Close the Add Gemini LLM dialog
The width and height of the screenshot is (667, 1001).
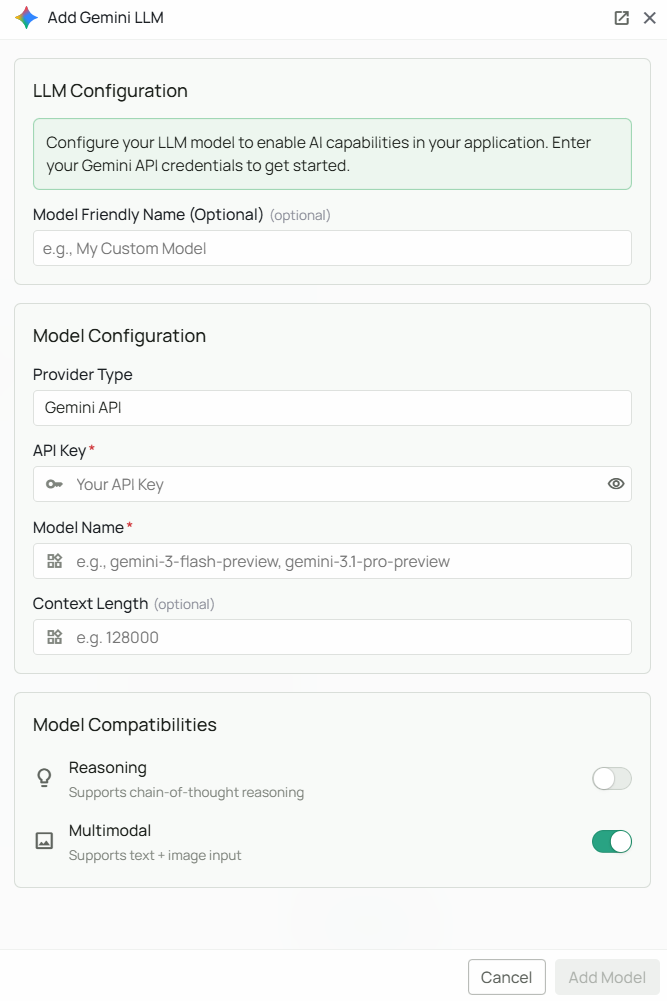tap(650, 18)
